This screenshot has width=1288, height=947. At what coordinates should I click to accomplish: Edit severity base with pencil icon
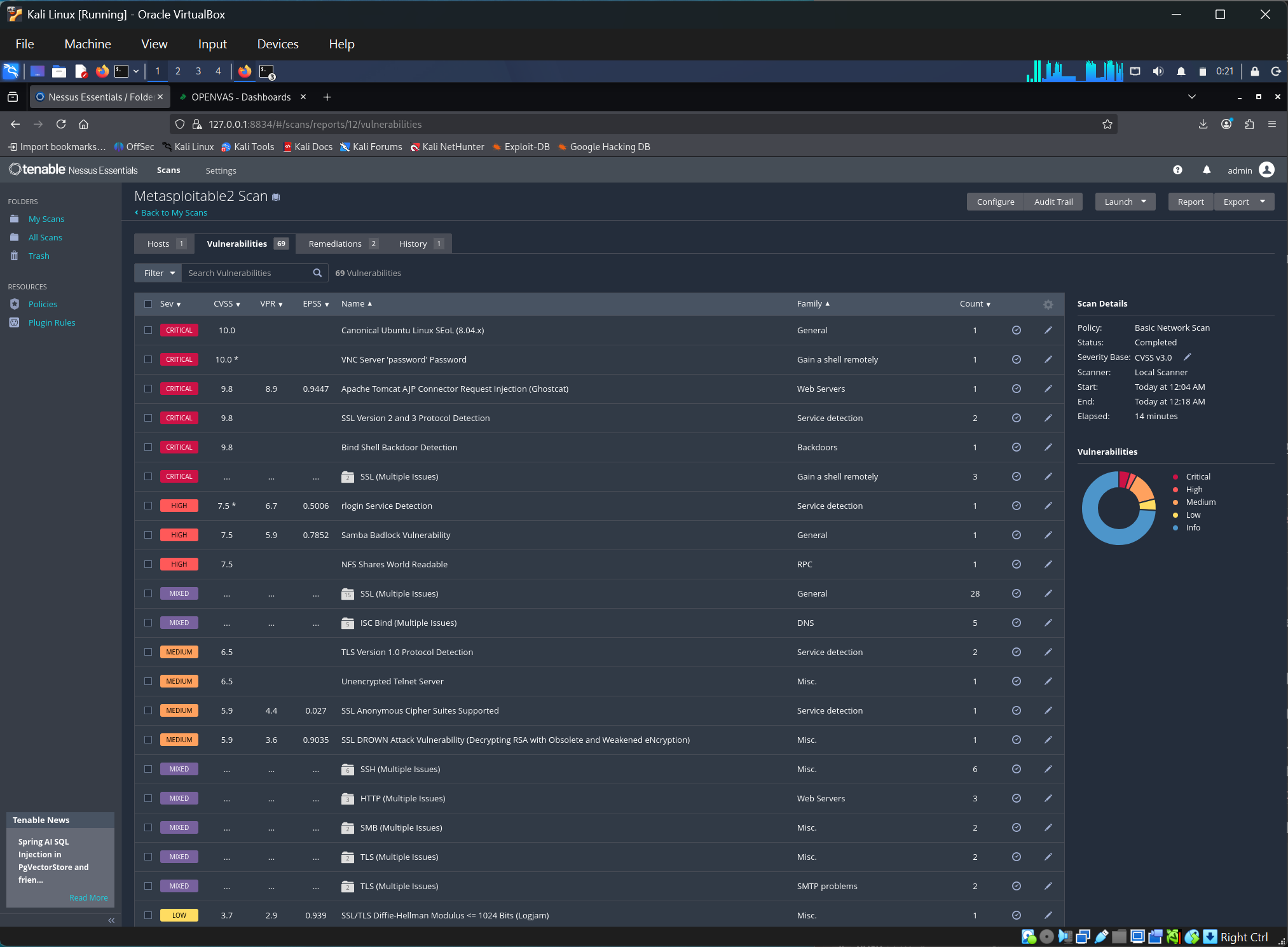tap(1187, 357)
